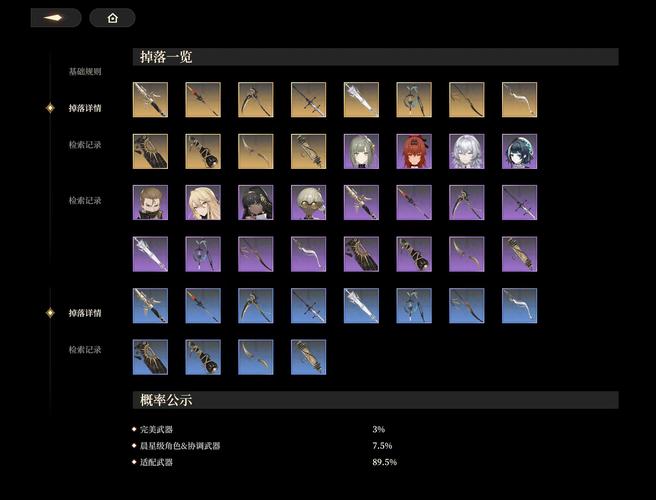Screen dimensions: 656x500
Task: Select the purple white bow icon
Action: 308,254
